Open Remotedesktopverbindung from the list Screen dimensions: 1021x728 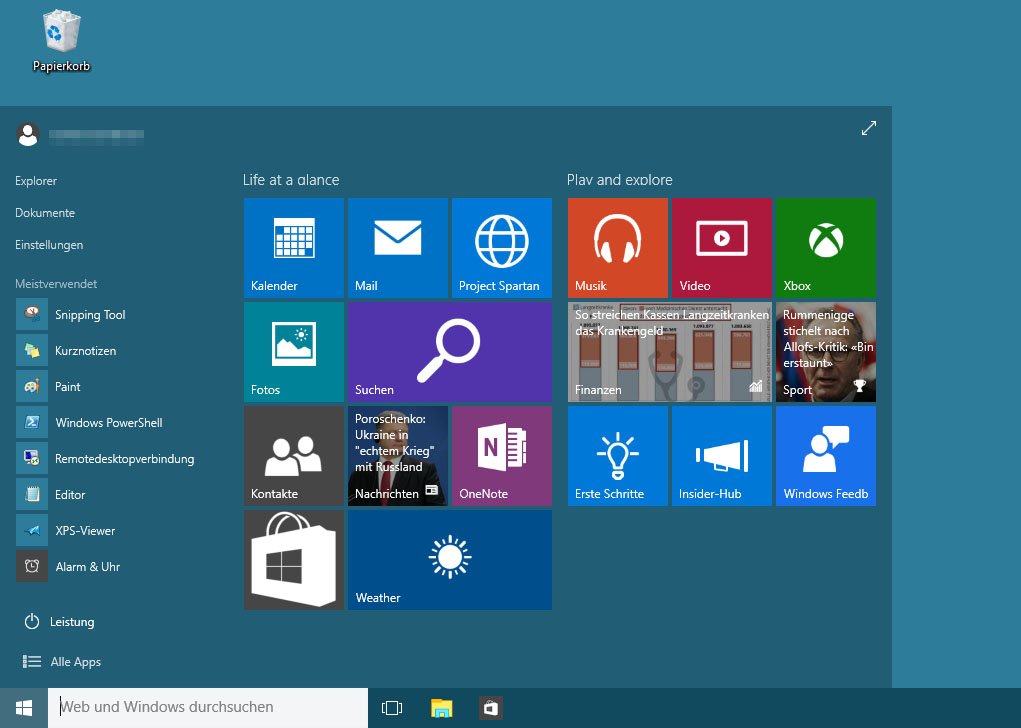[105, 458]
